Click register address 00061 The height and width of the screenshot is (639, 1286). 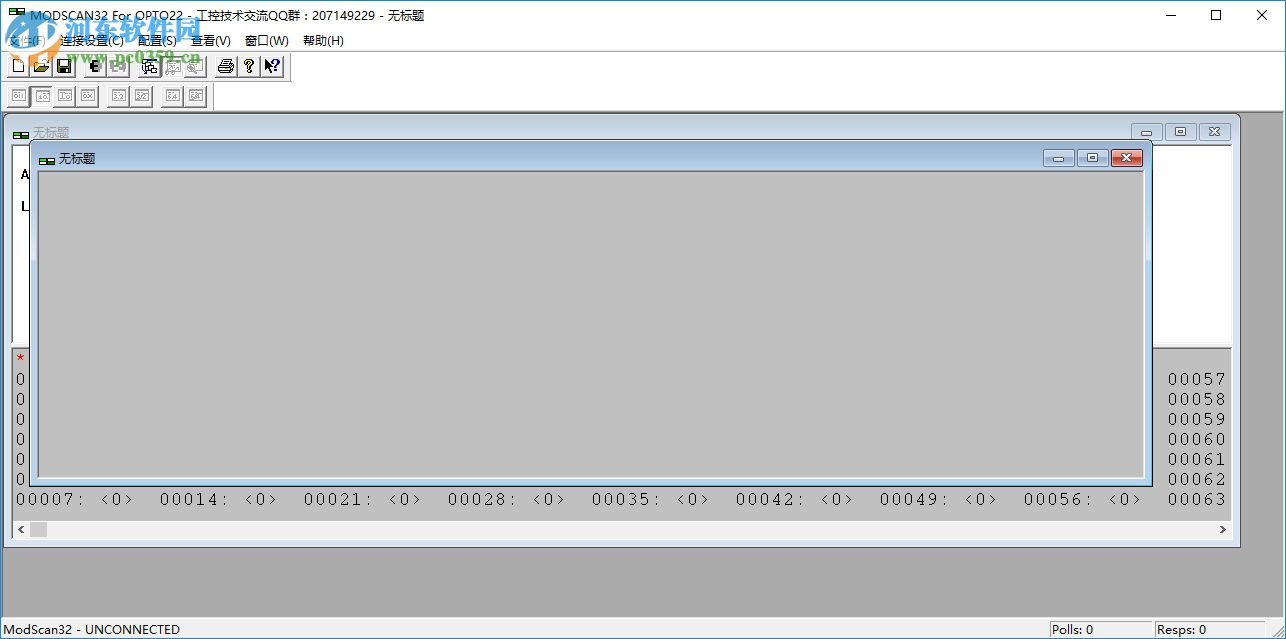point(1196,459)
